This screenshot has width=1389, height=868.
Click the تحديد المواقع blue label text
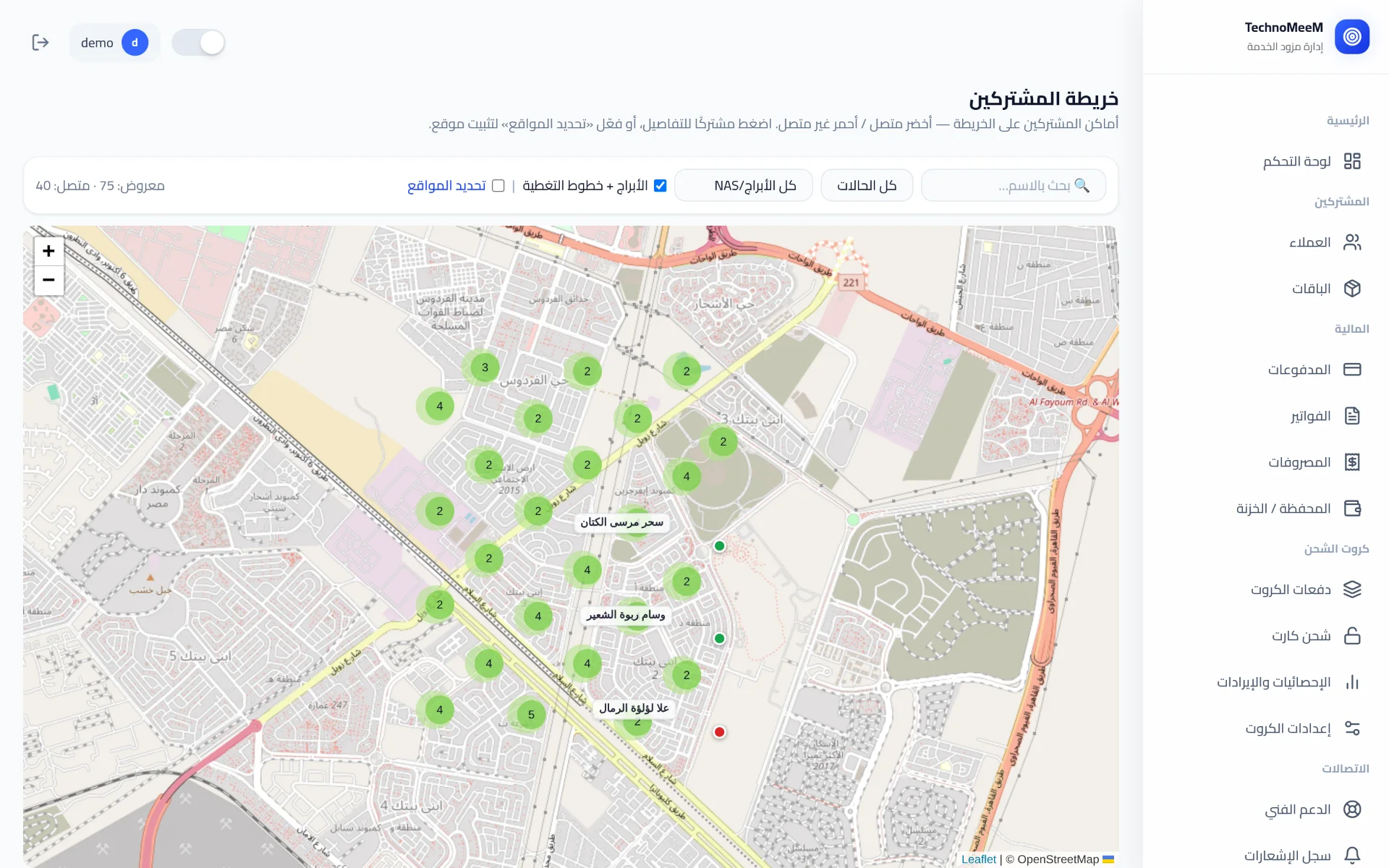click(446, 186)
